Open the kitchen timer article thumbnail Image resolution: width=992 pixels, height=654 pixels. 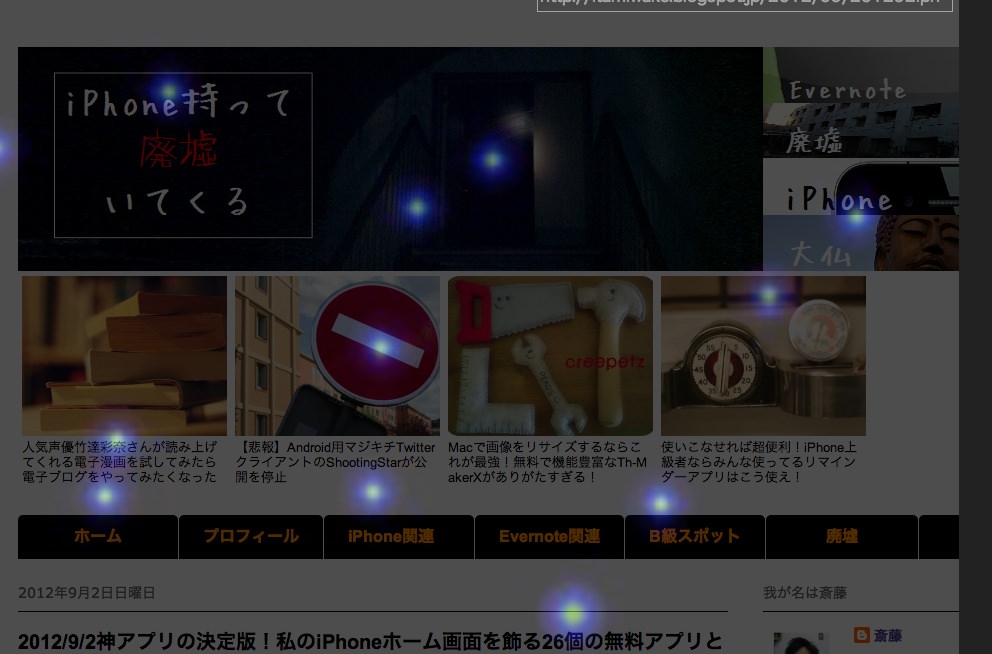pos(764,355)
